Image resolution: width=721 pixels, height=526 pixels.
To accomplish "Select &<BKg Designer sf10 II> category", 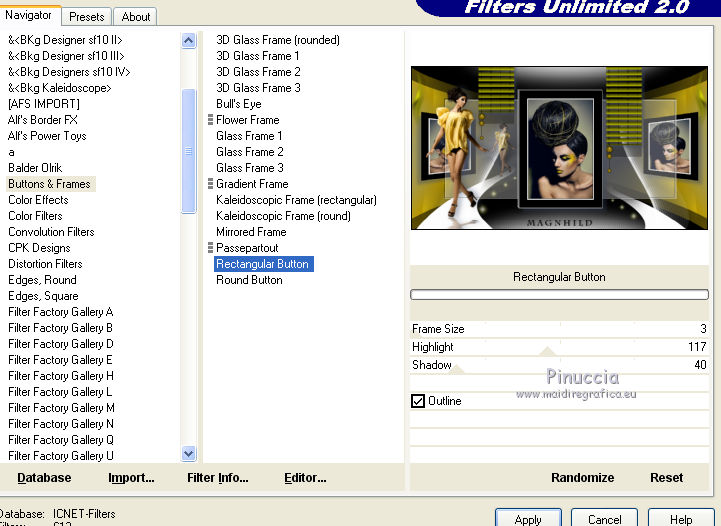I will point(65,40).
